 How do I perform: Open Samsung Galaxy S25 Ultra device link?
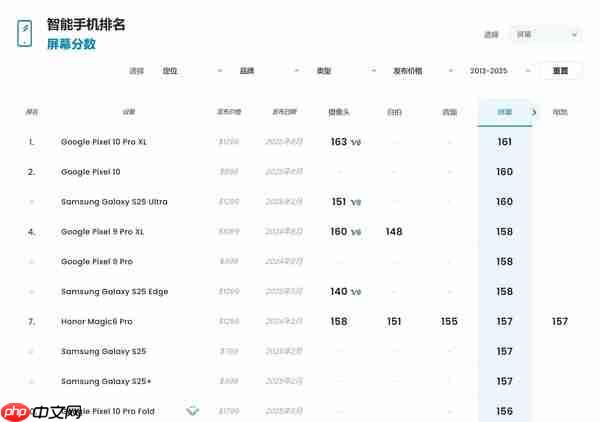[114, 202]
